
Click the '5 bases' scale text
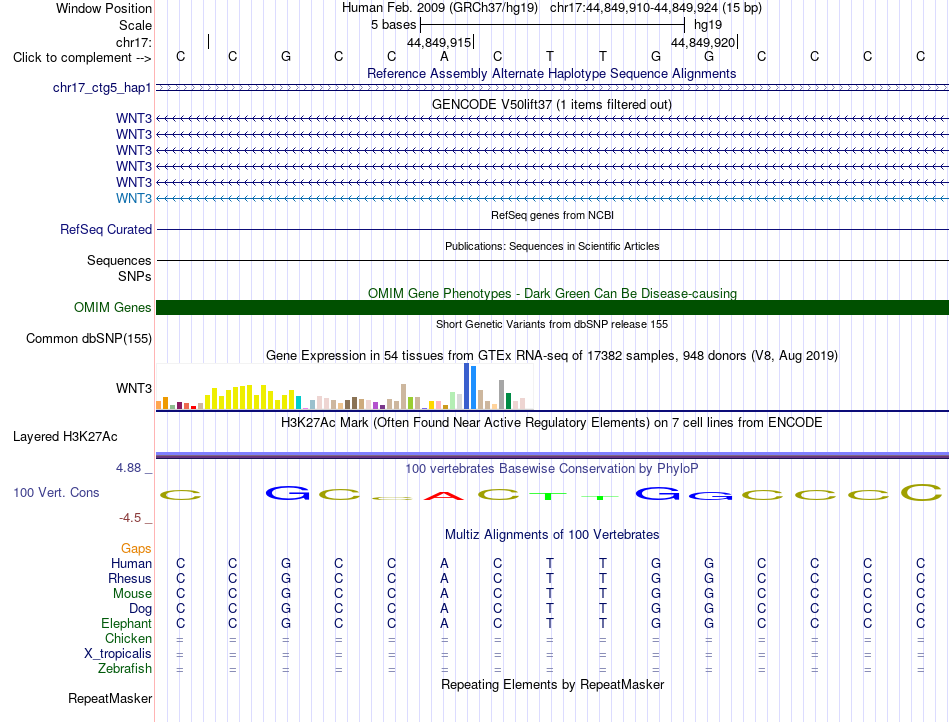[x=394, y=25]
